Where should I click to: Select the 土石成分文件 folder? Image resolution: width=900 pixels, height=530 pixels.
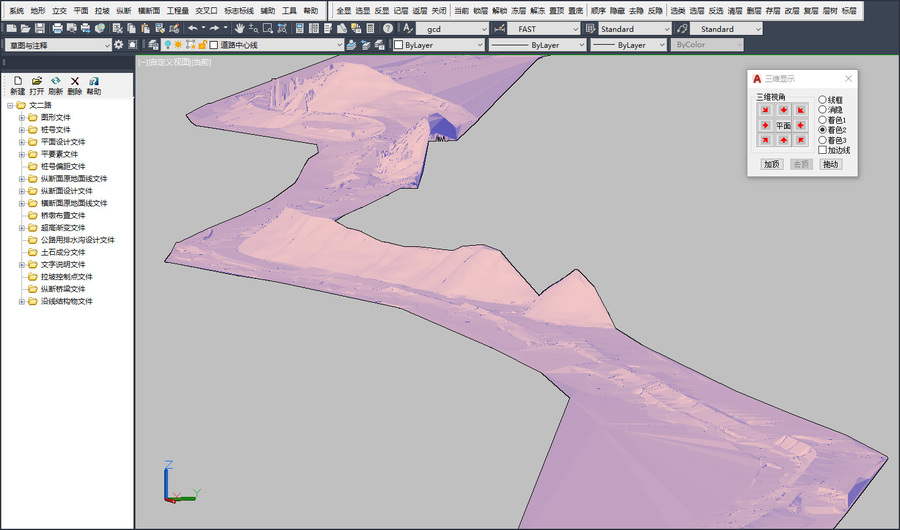(x=63, y=252)
